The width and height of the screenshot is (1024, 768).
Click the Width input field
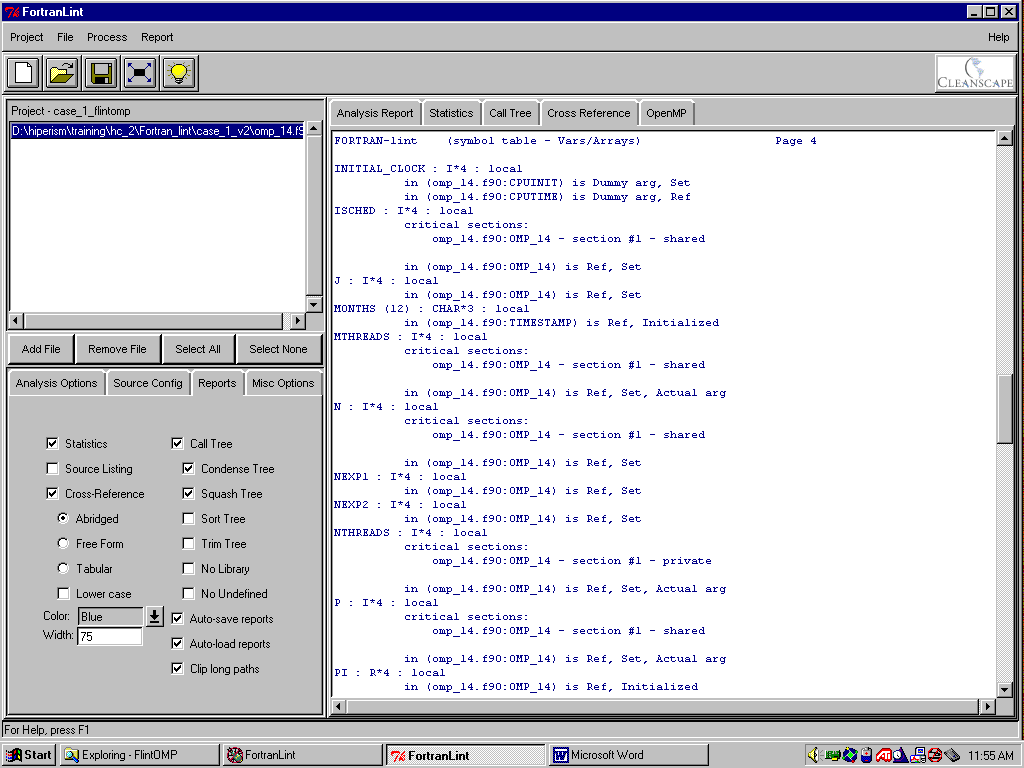(x=110, y=636)
